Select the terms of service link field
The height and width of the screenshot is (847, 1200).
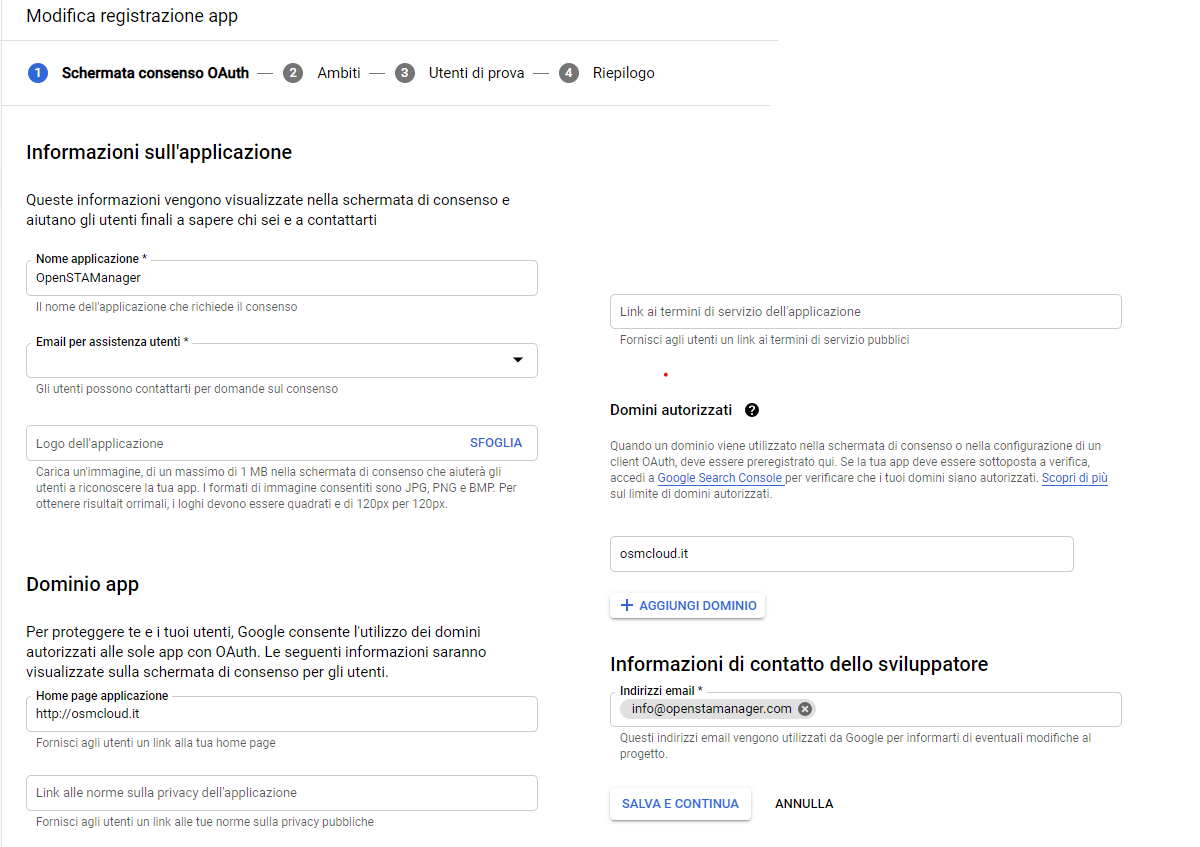click(x=865, y=312)
